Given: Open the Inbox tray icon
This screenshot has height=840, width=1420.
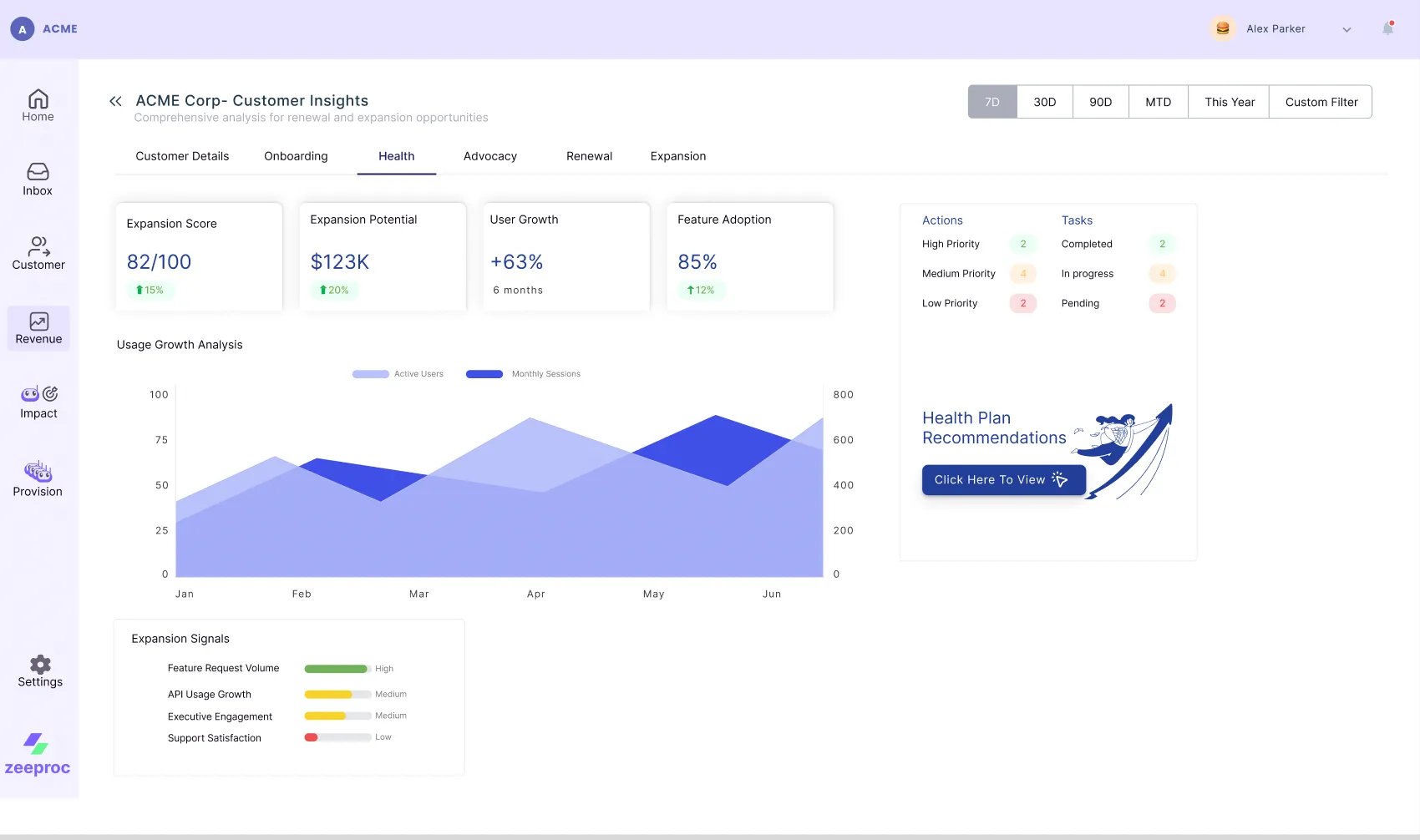Looking at the screenshot, I should coord(38,172).
